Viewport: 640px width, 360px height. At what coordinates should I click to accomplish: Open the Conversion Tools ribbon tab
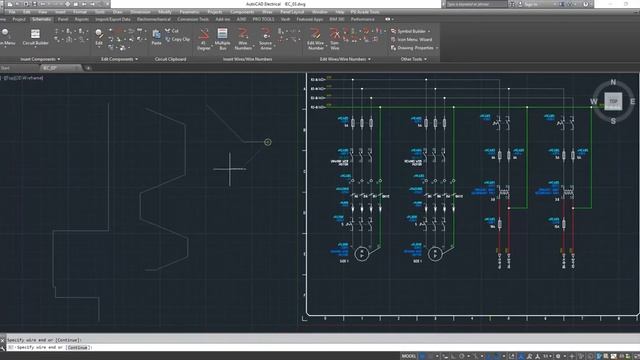tap(193, 19)
